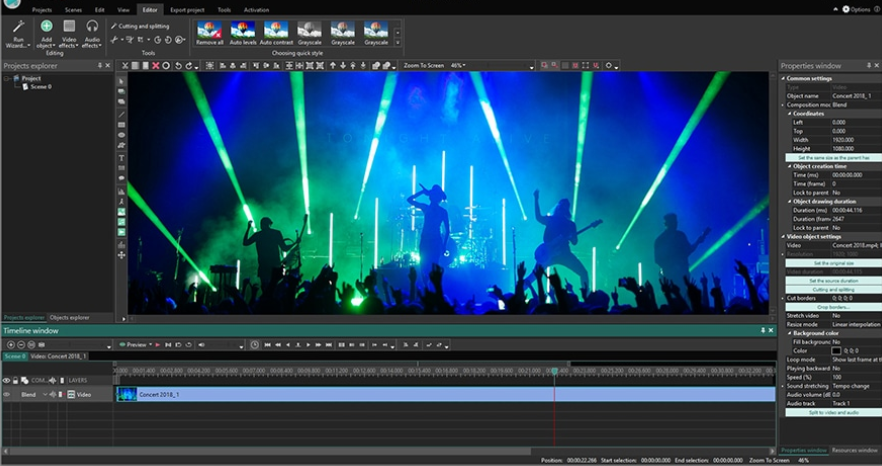Open the Video effects menu
This screenshot has height=466, width=882.
[69, 34]
